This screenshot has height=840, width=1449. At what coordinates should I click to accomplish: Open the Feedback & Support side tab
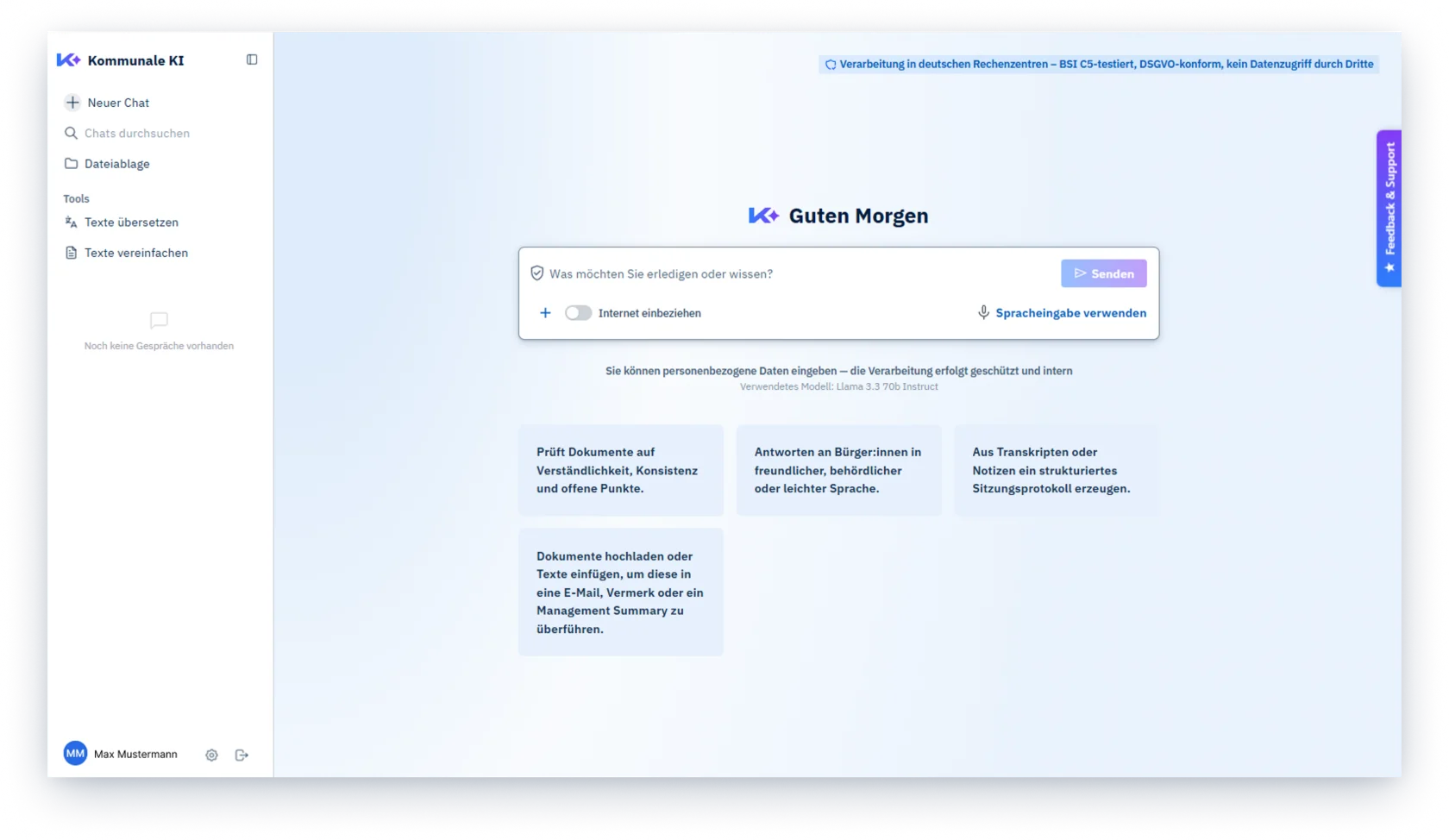(x=1389, y=208)
